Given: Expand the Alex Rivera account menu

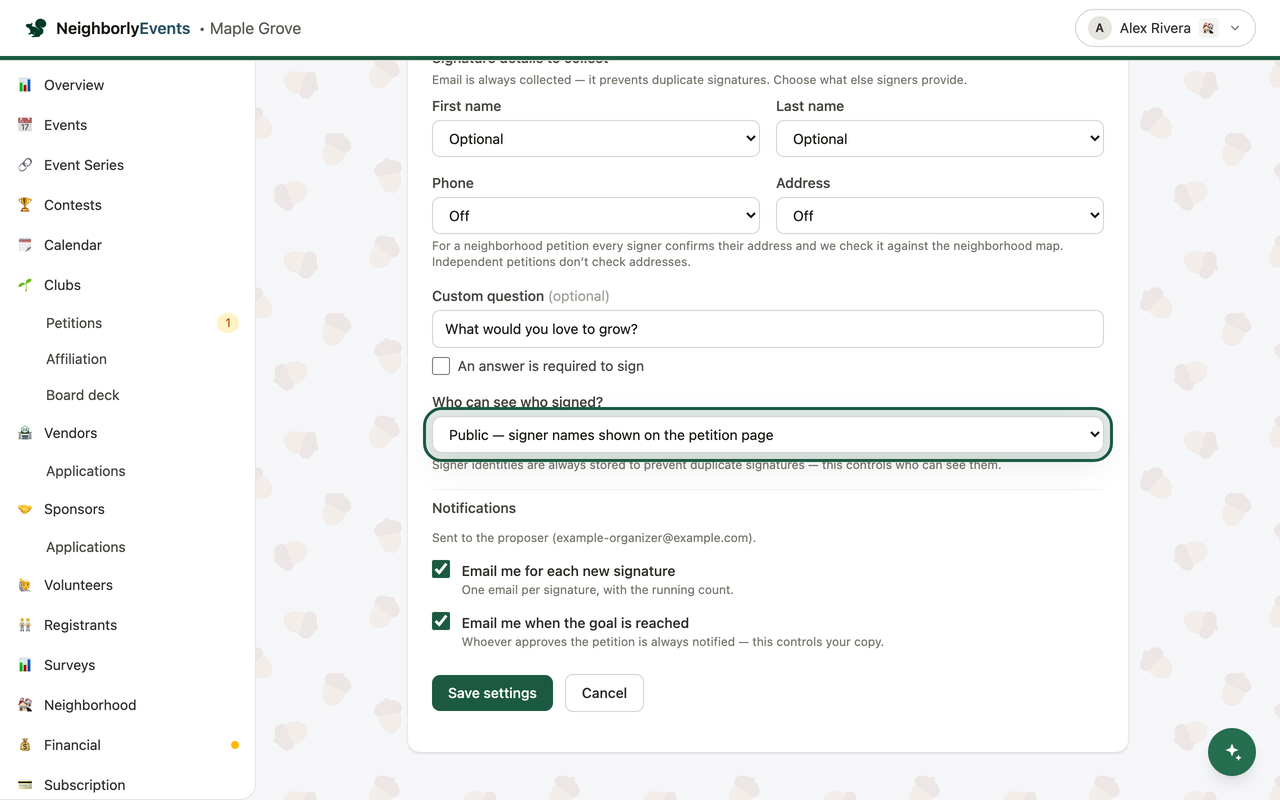Looking at the screenshot, I should [1165, 28].
